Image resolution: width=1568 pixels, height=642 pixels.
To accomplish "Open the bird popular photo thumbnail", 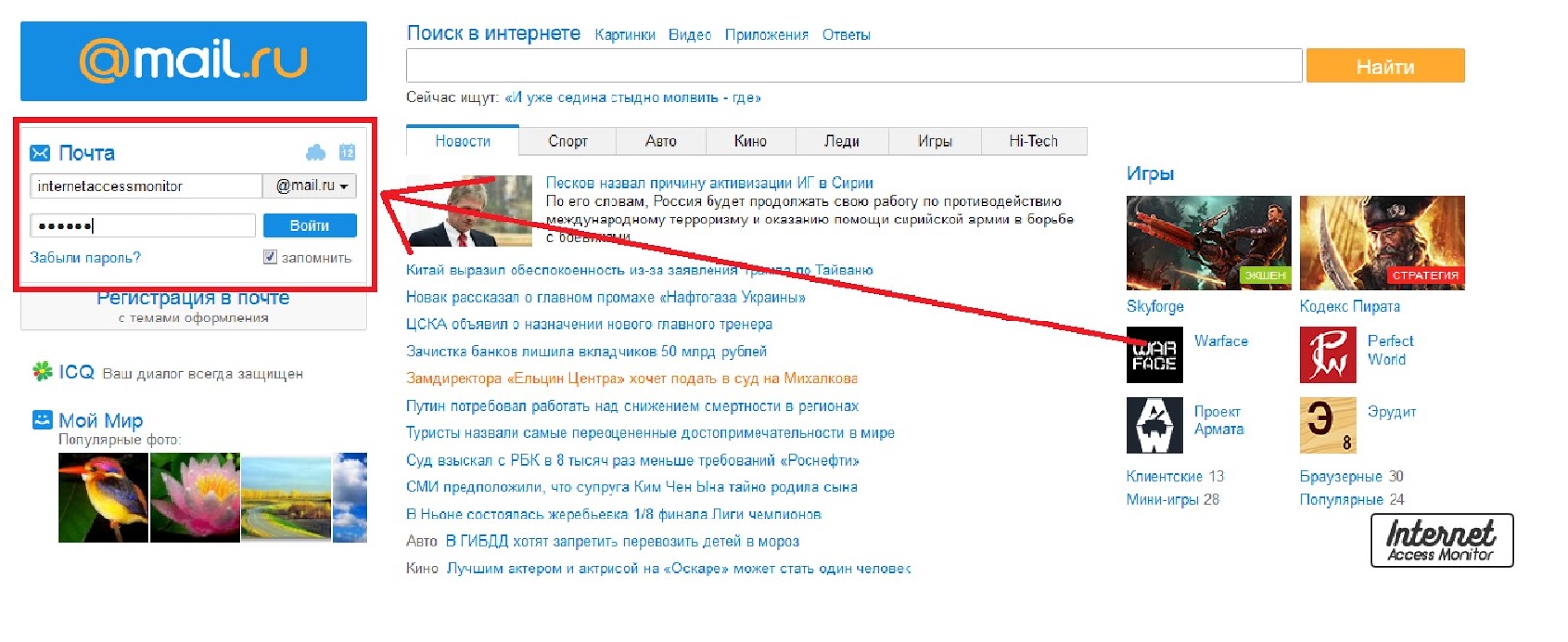I will click(x=103, y=498).
